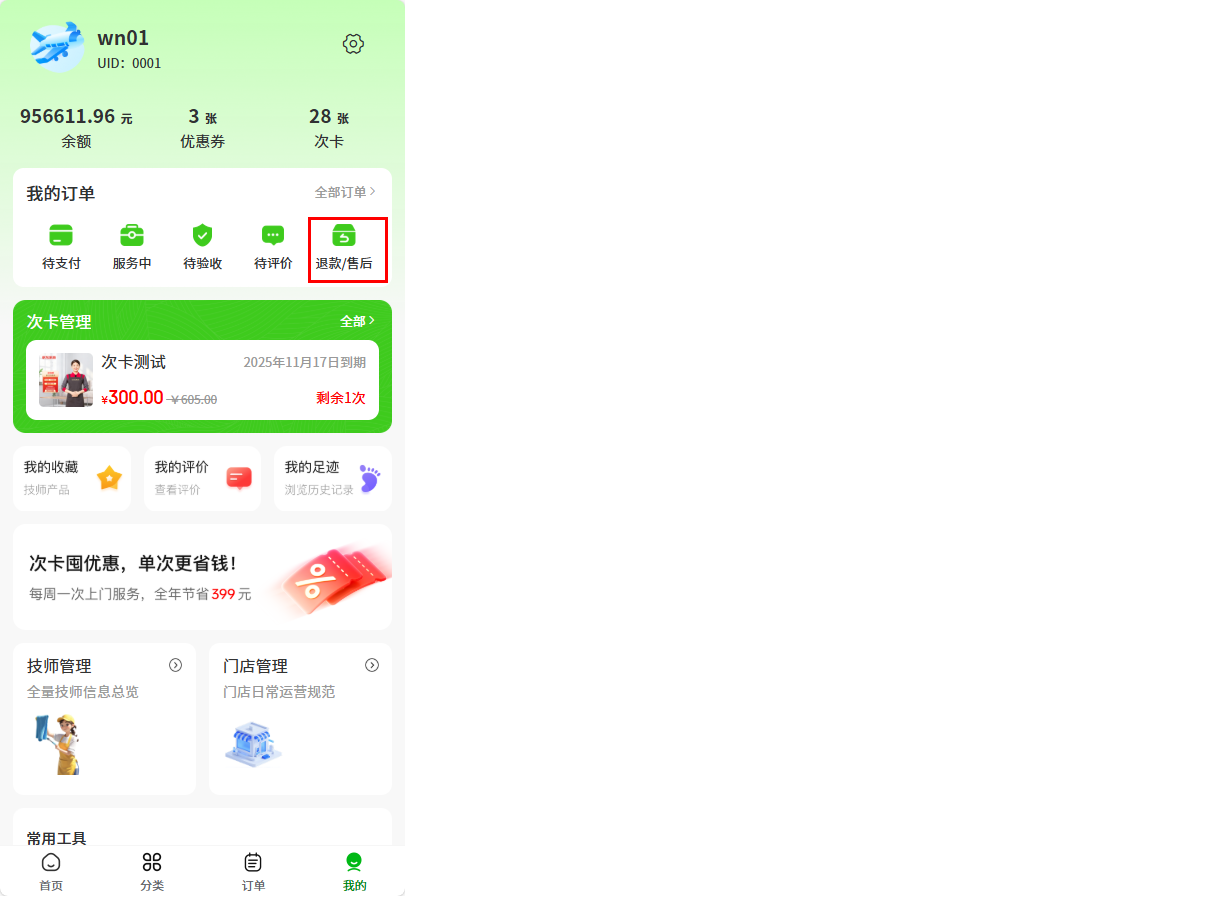
Task: Open the 服务中 in-service orders icon
Action: coord(132,235)
